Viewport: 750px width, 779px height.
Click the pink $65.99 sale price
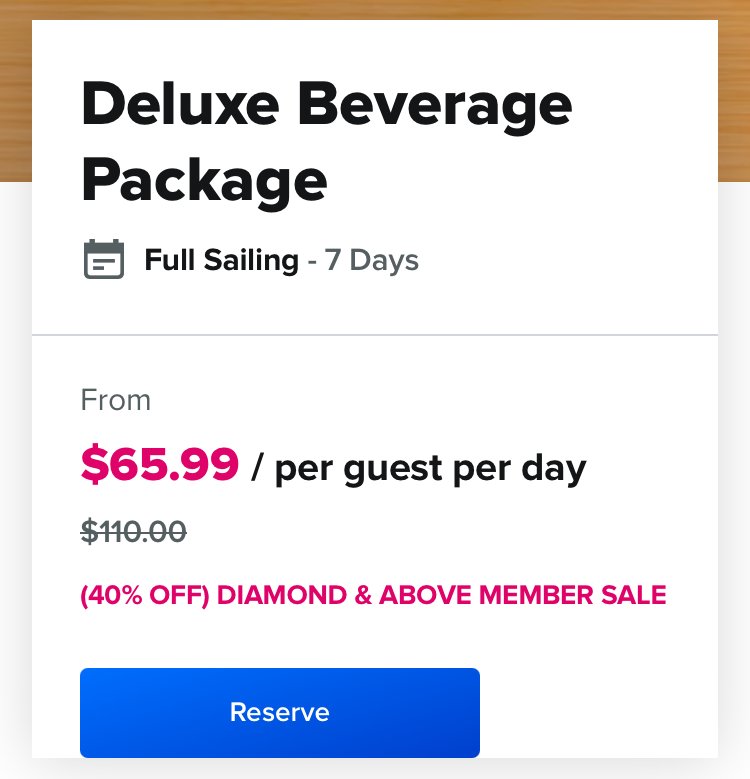tap(160, 464)
